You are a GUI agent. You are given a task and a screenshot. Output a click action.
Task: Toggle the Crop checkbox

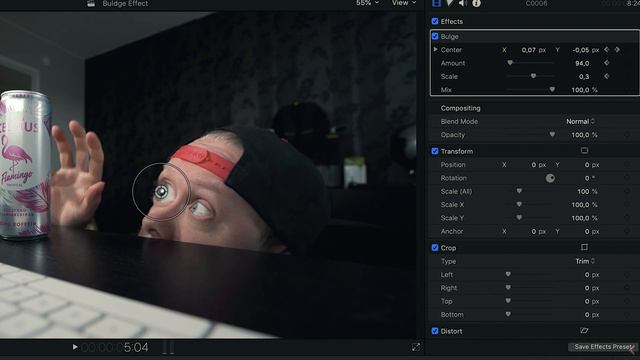tap(435, 248)
